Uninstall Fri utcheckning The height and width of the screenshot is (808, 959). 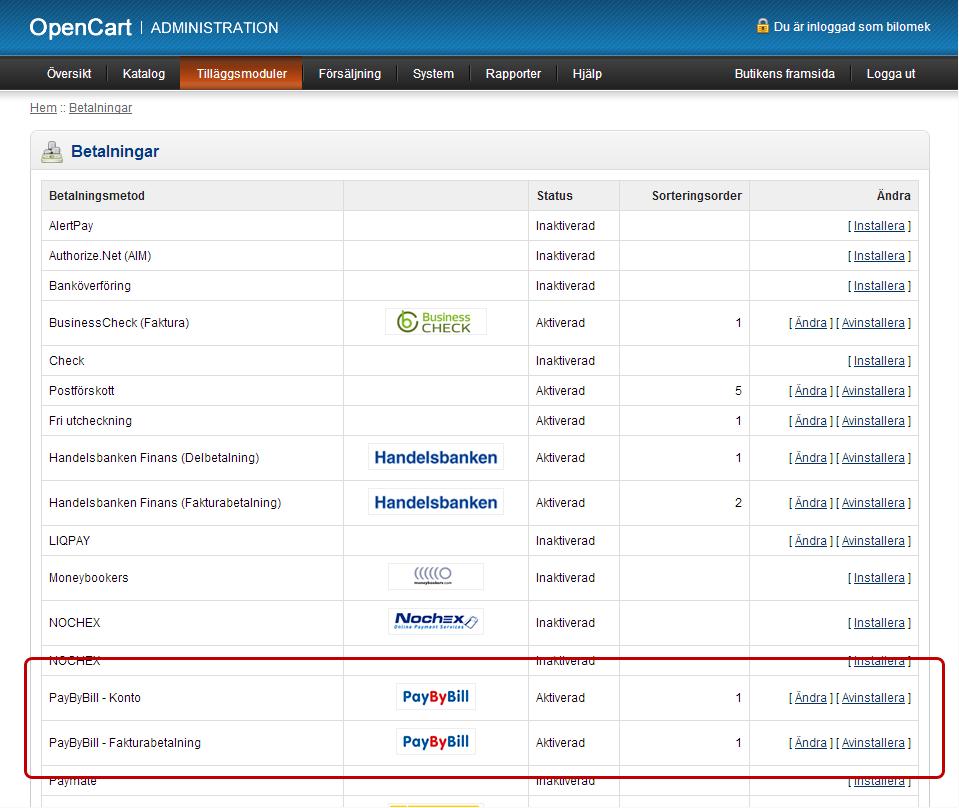coord(873,421)
